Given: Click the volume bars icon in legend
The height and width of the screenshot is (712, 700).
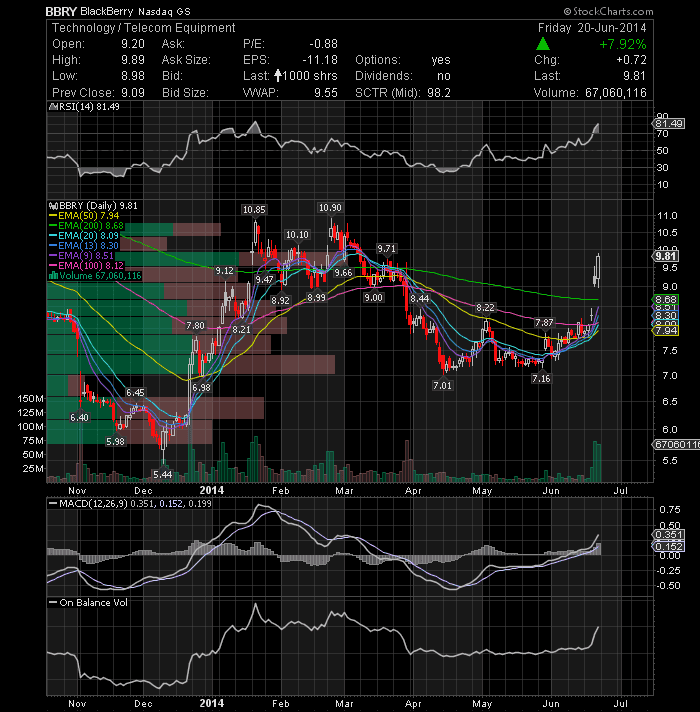Looking at the screenshot, I should (x=53, y=276).
